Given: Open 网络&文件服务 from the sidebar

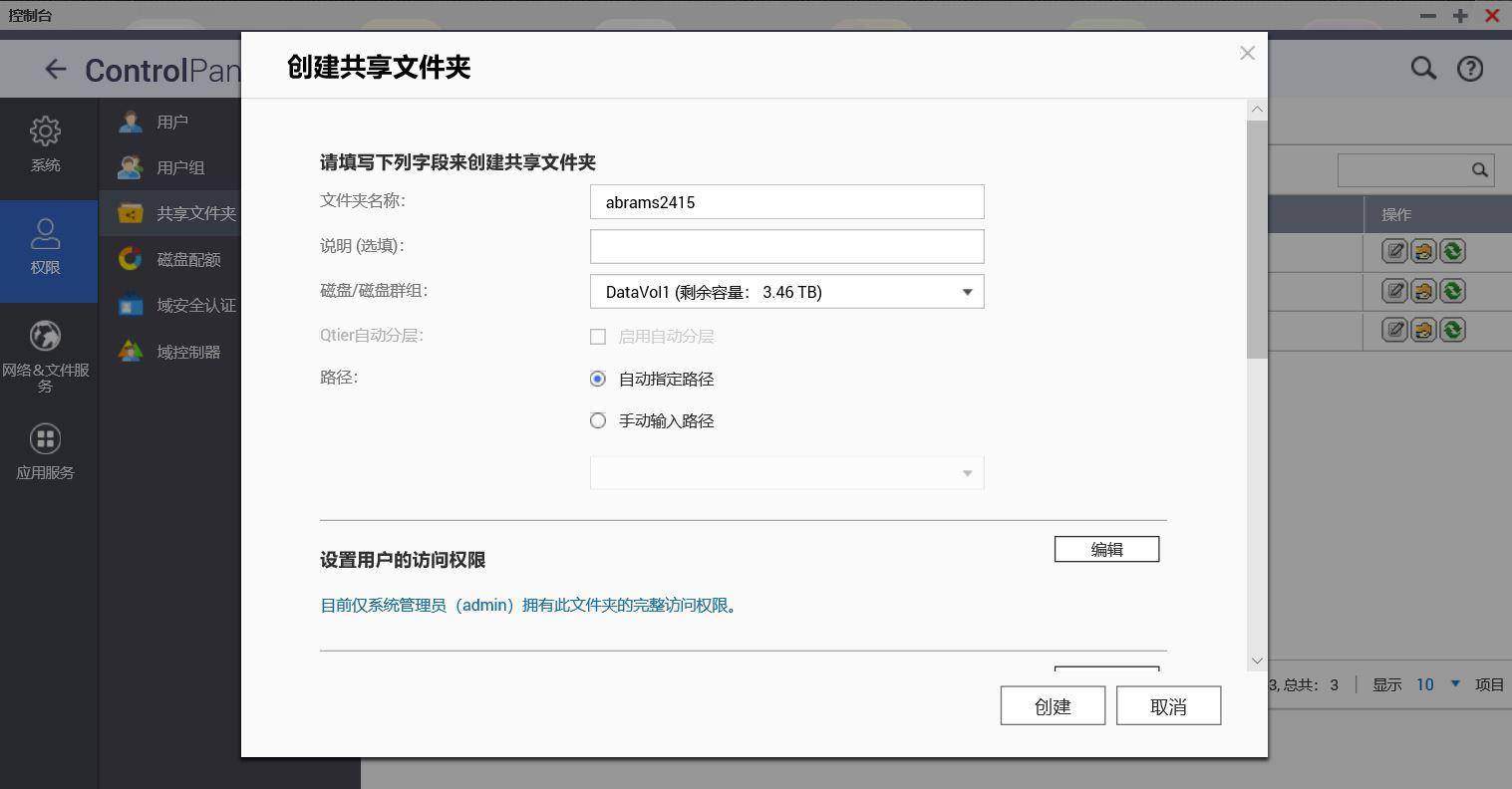Looking at the screenshot, I should click(x=45, y=355).
